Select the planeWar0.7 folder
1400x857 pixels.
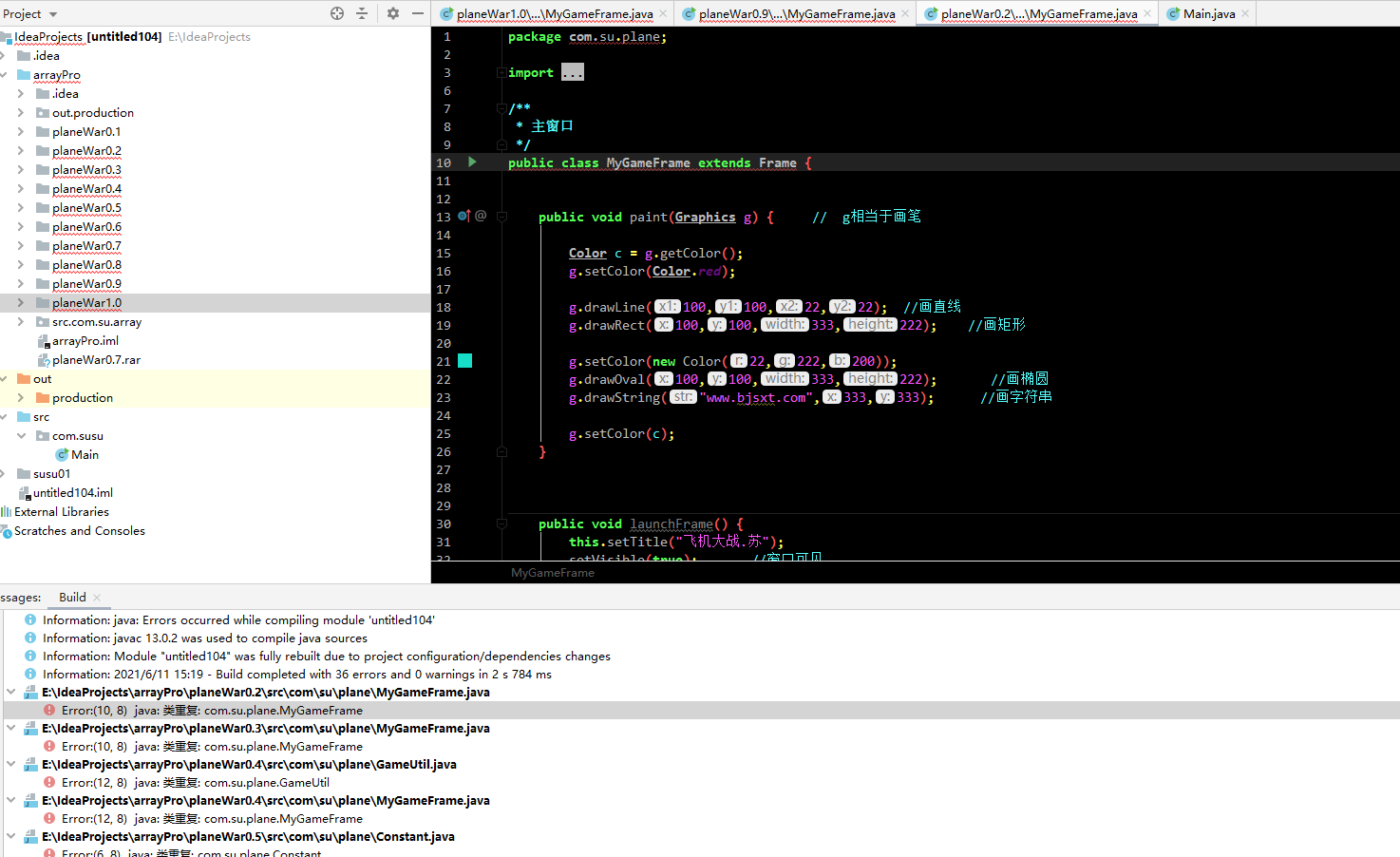86,246
